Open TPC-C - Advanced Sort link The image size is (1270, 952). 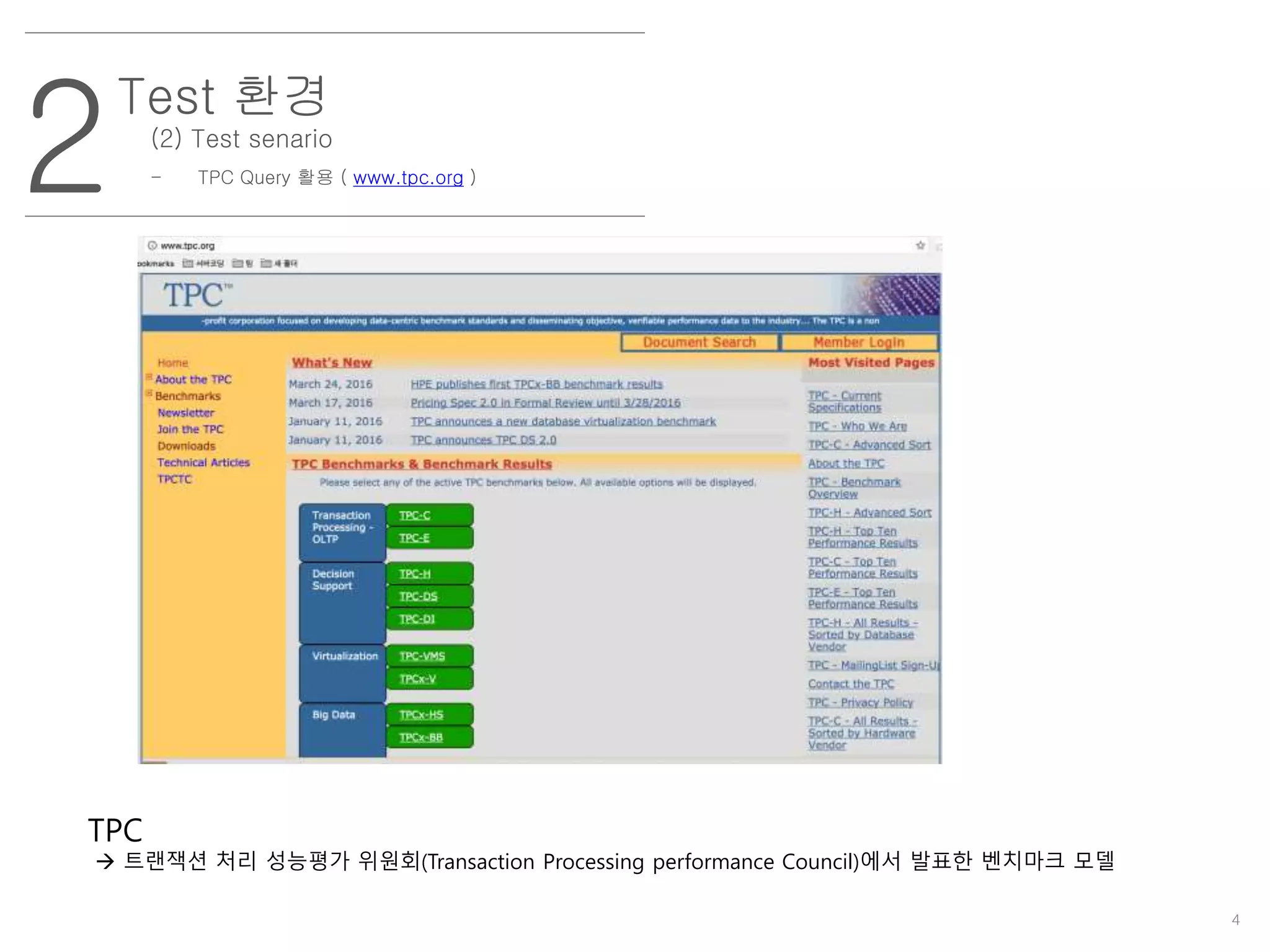coord(869,445)
